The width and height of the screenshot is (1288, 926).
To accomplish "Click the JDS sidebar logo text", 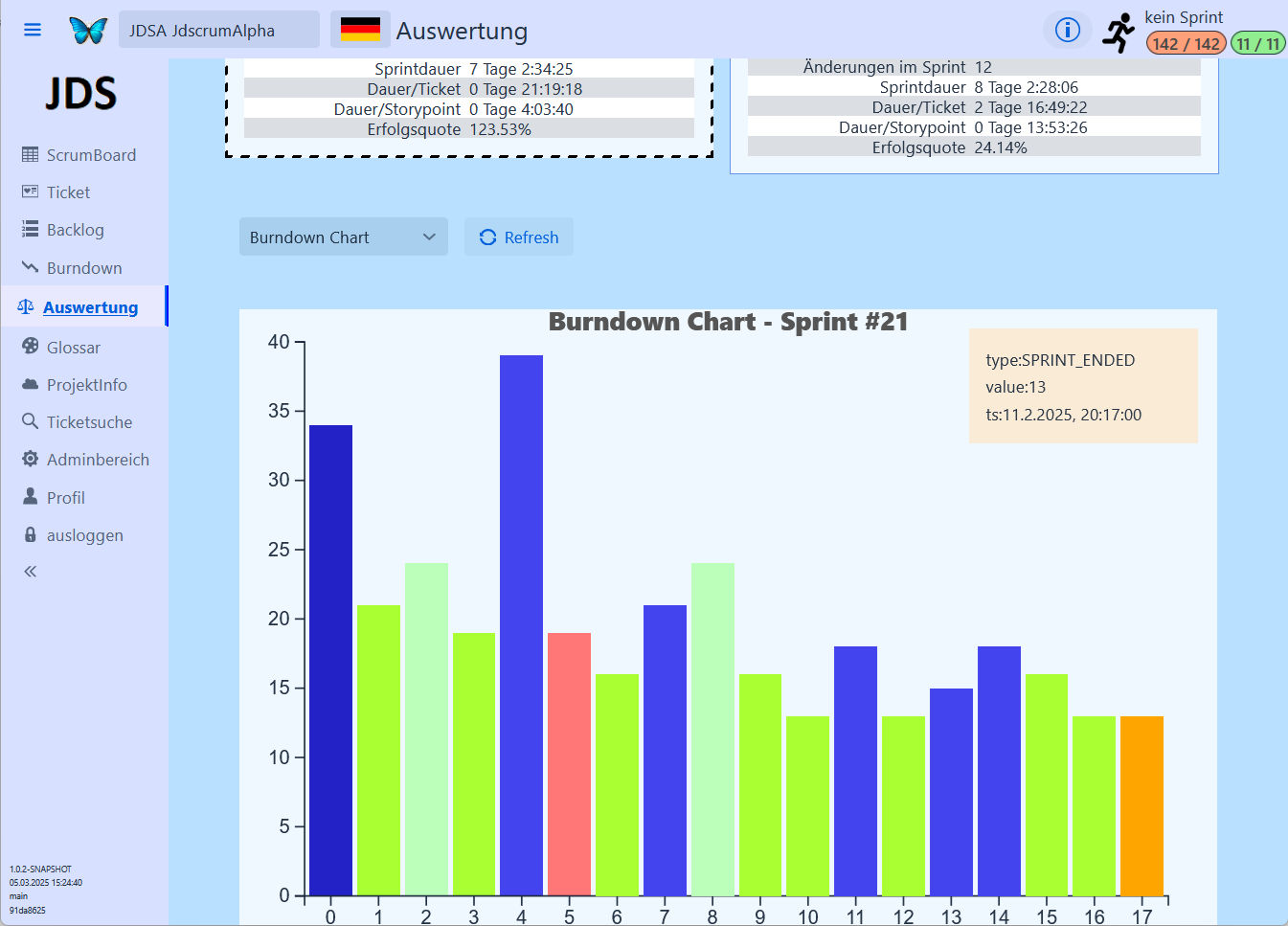I will (x=81, y=94).
